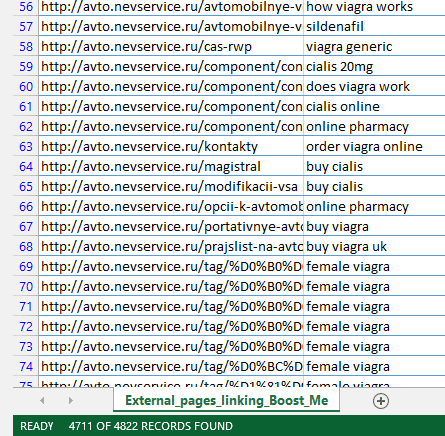Select the 'sildenafil' cell
This screenshot has width=445, height=436.
[x=374, y=27]
